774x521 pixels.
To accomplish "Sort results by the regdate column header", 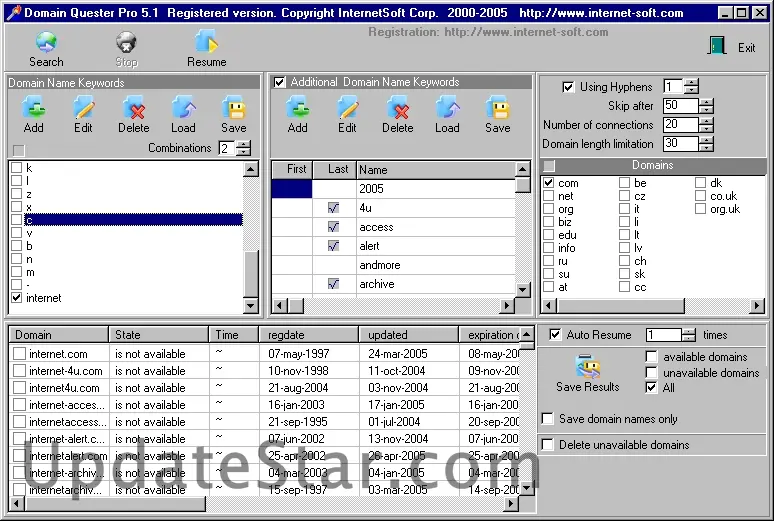I will click(308, 335).
